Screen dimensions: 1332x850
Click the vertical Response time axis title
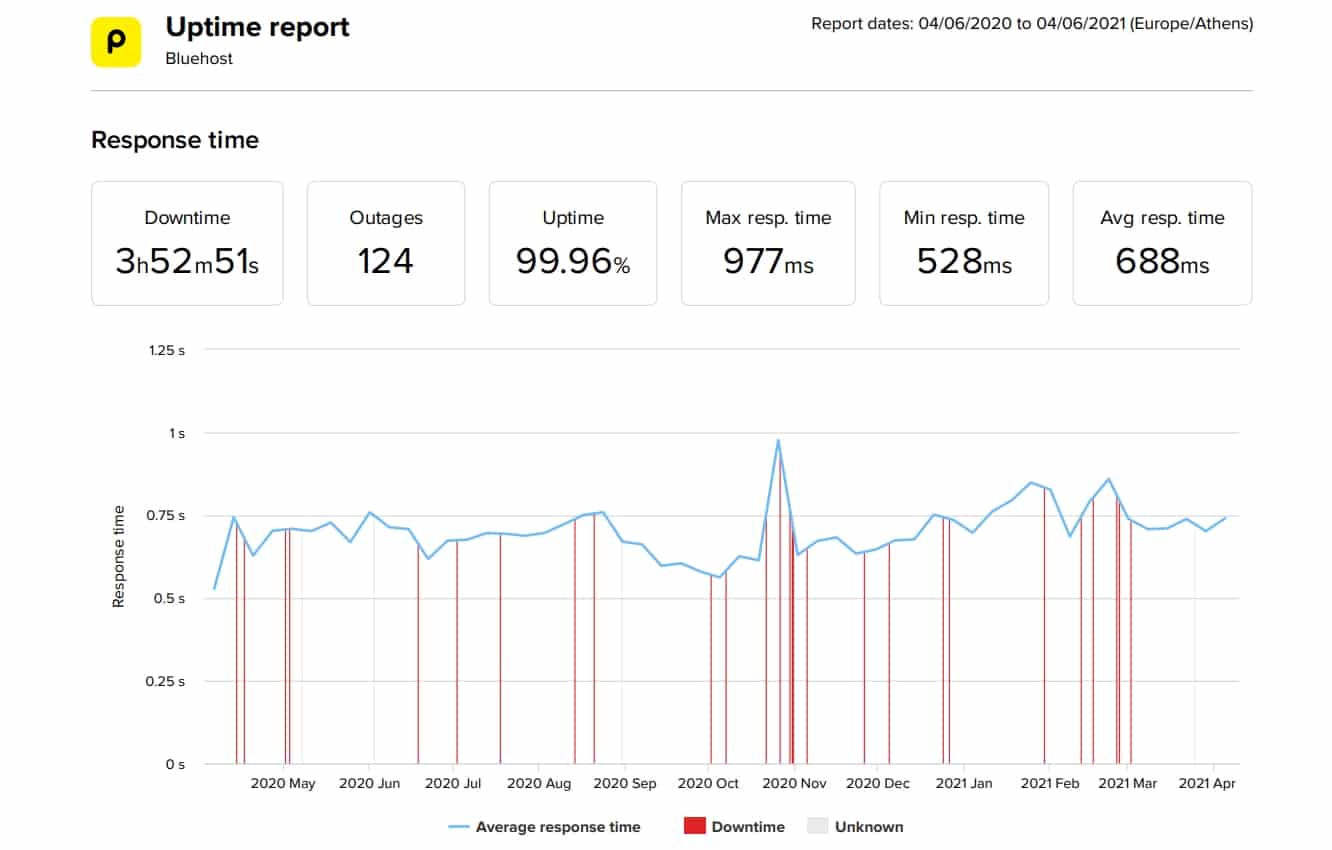coord(118,557)
